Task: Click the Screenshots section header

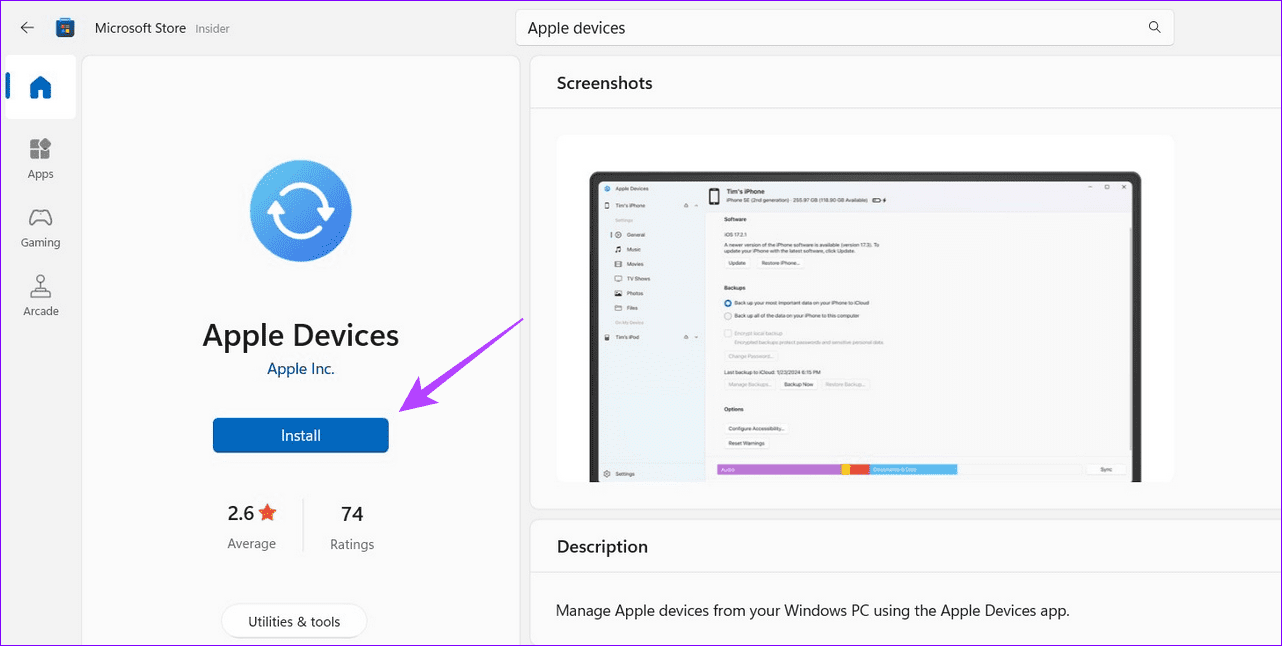Action: (x=604, y=83)
